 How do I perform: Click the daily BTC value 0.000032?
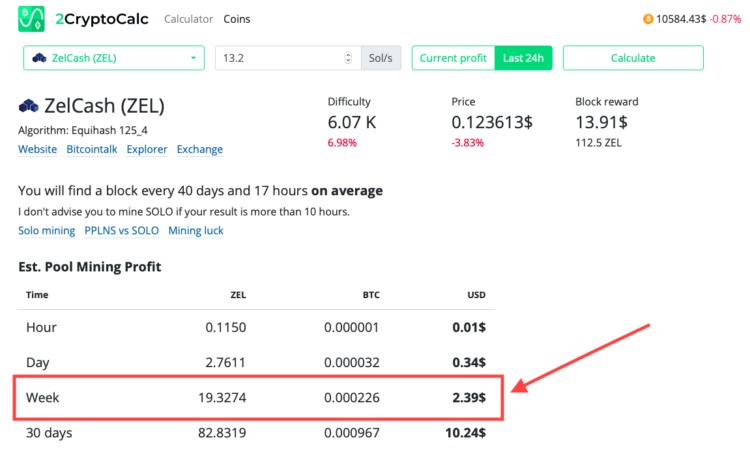tap(352, 363)
